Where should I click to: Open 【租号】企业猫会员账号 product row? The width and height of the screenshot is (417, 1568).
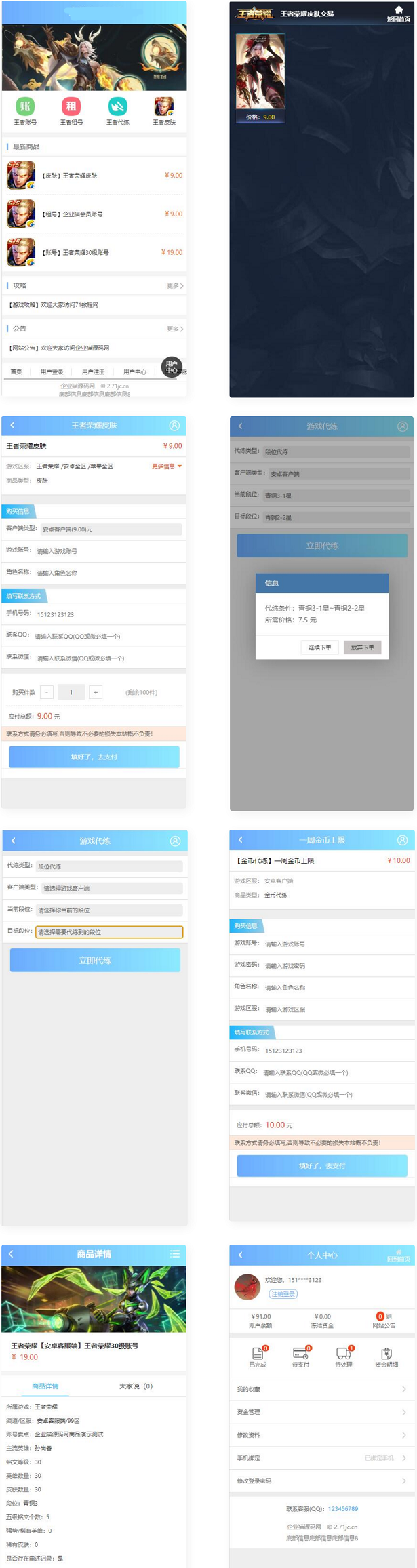pyautogui.click(x=94, y=214)
